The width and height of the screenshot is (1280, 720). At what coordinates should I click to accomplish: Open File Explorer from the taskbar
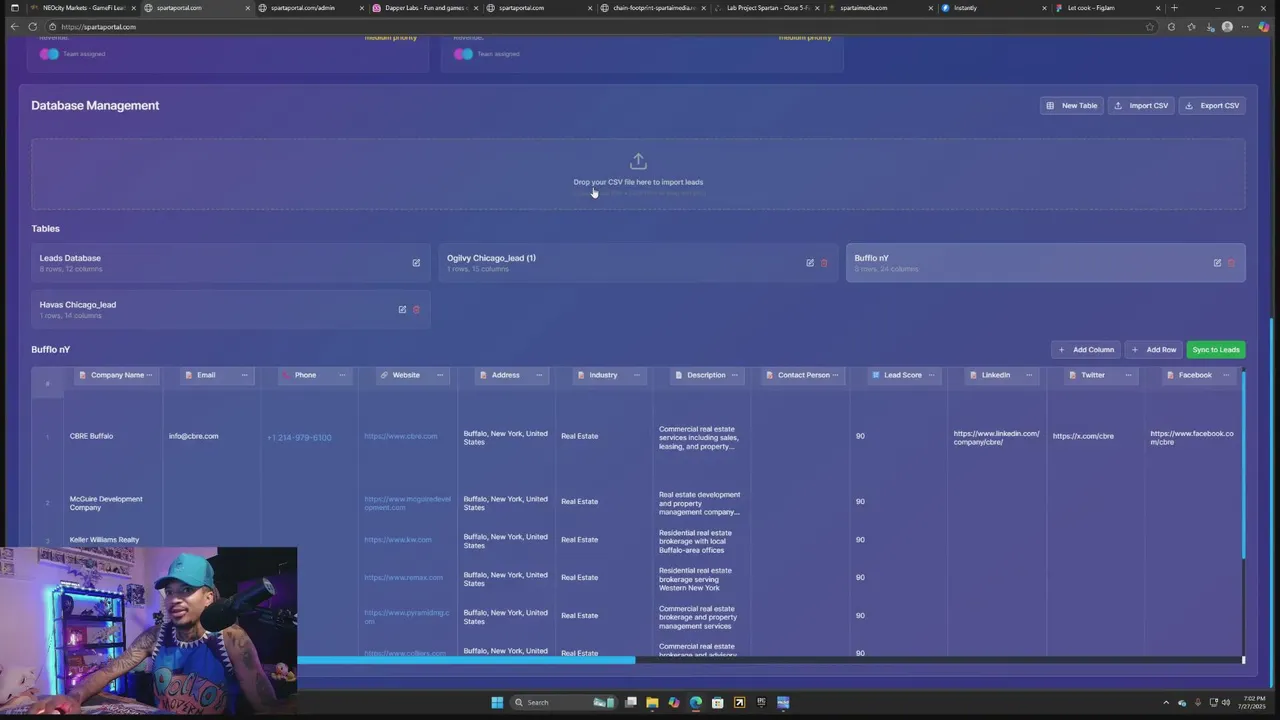click(x=652, y=702)
